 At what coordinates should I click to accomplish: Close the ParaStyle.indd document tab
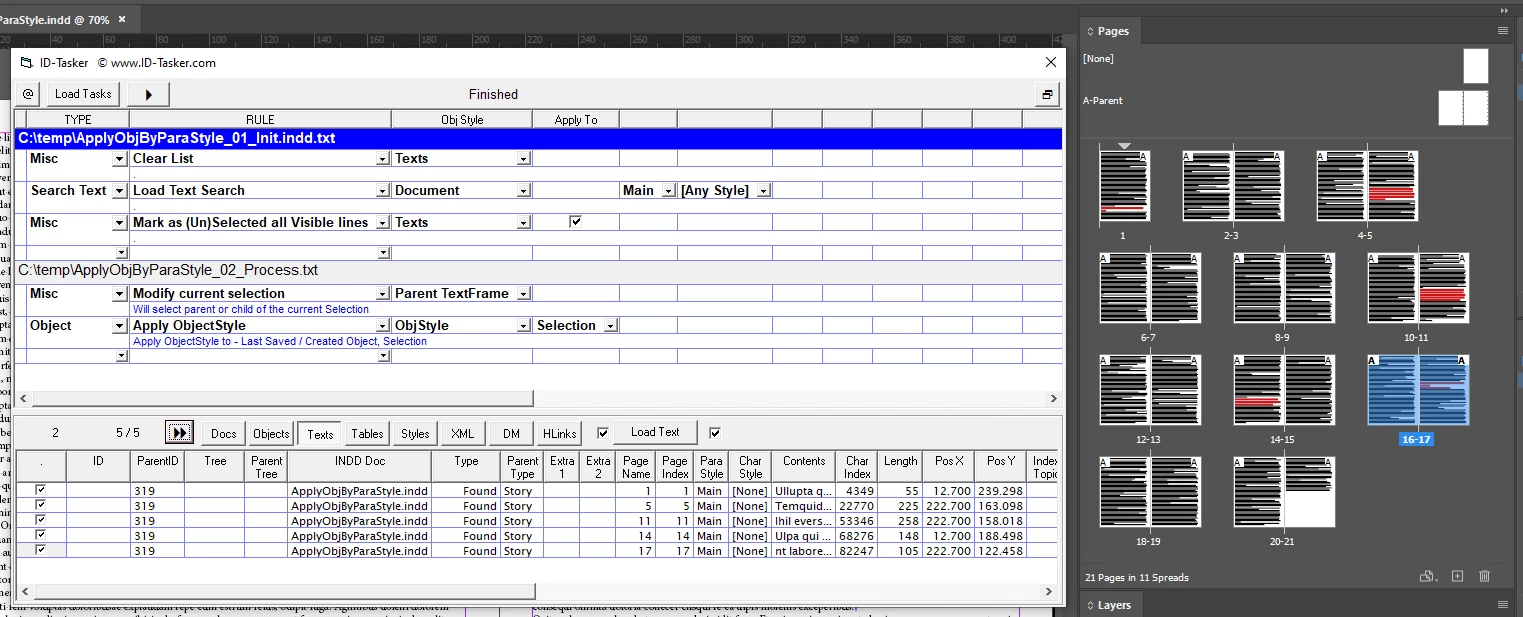pyautogui.click(x=122, y=19)
